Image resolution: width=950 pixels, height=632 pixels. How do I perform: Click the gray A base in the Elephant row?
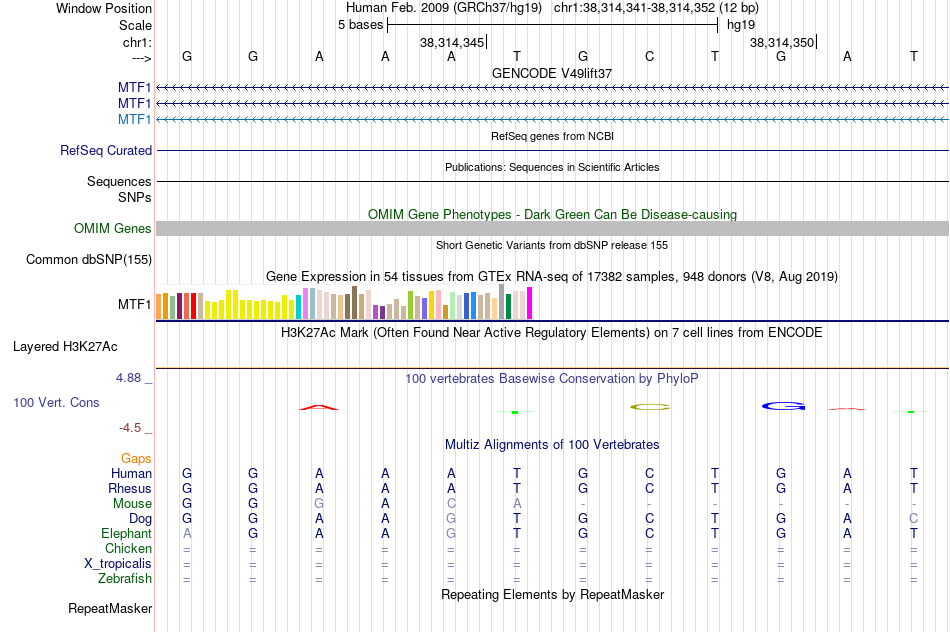click(x=187, y=533)
